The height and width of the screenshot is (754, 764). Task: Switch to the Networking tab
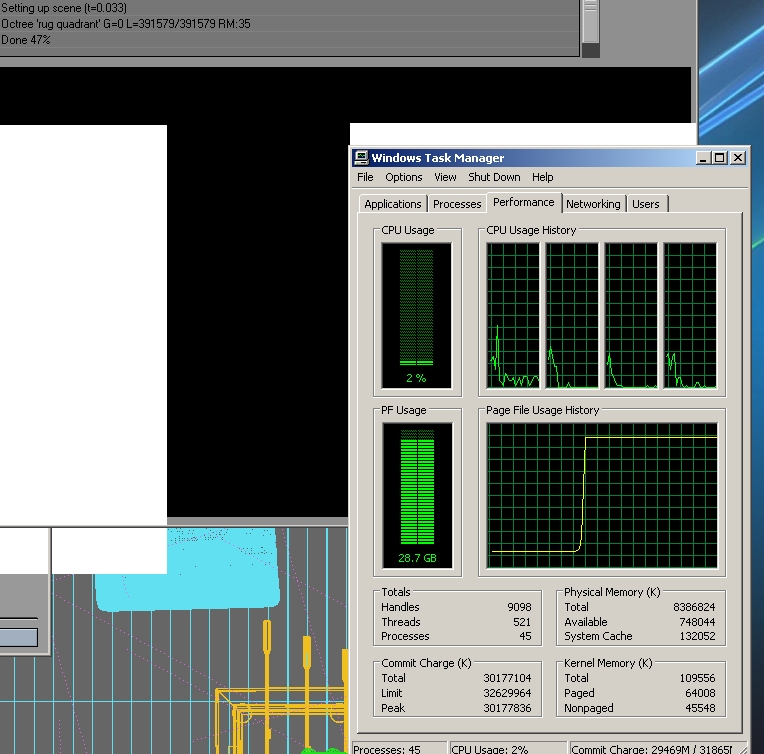pyautogui.click(x=593, y=204)
